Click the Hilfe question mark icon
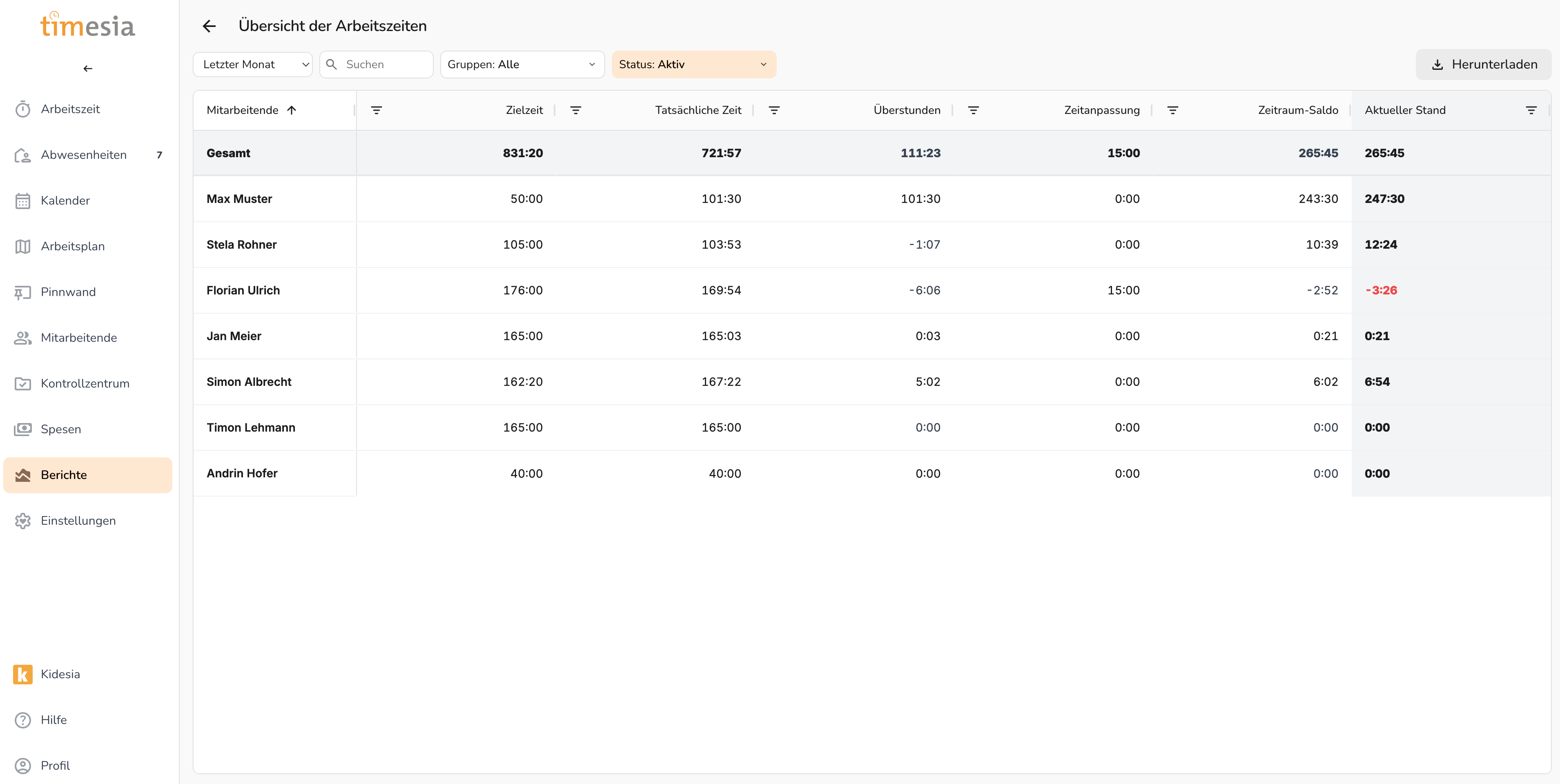The image size is (1560, 784). pyautogui.click(x=22, y=720)
